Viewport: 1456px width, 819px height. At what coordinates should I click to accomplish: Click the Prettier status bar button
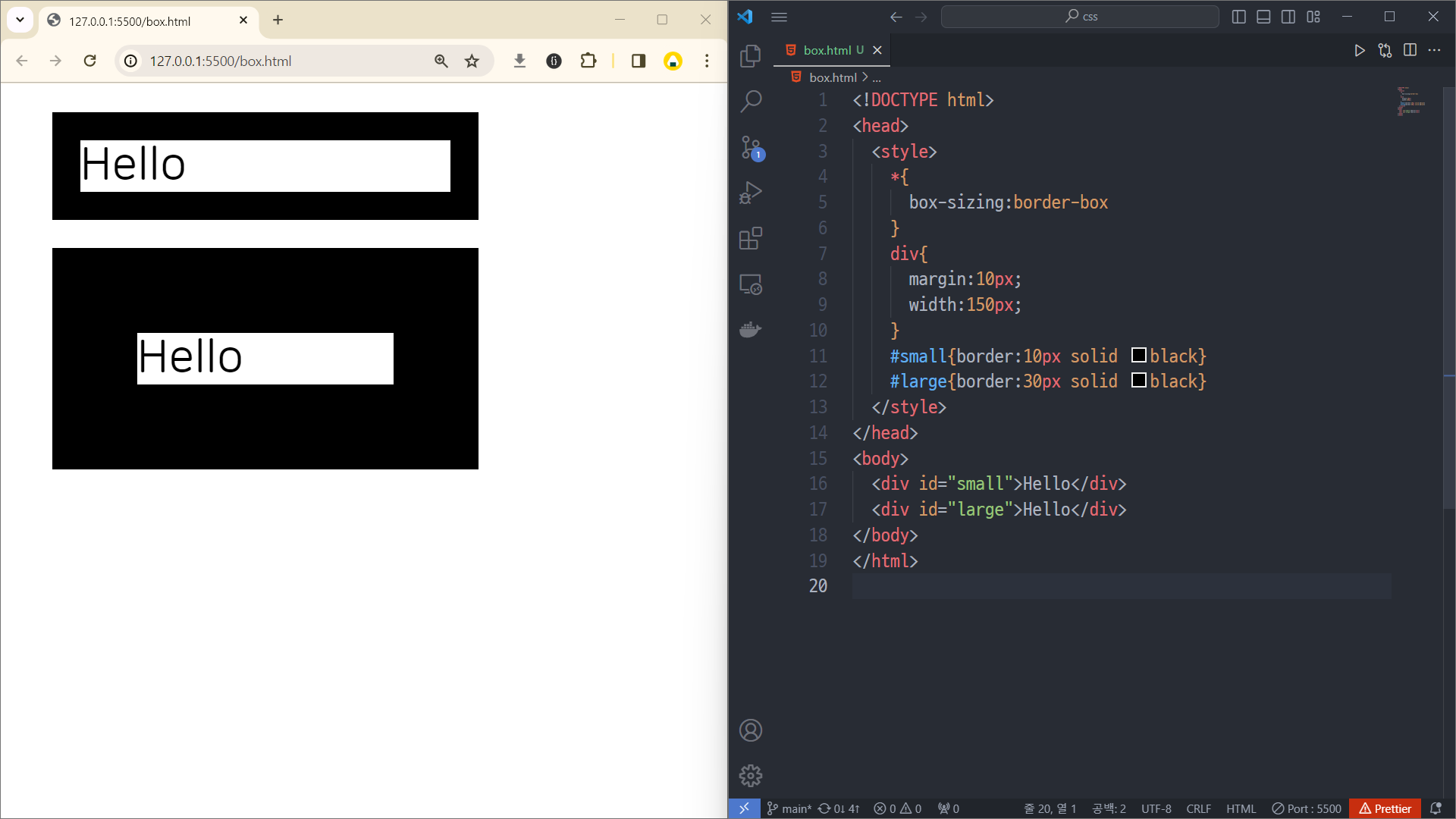click(1385, 808)
